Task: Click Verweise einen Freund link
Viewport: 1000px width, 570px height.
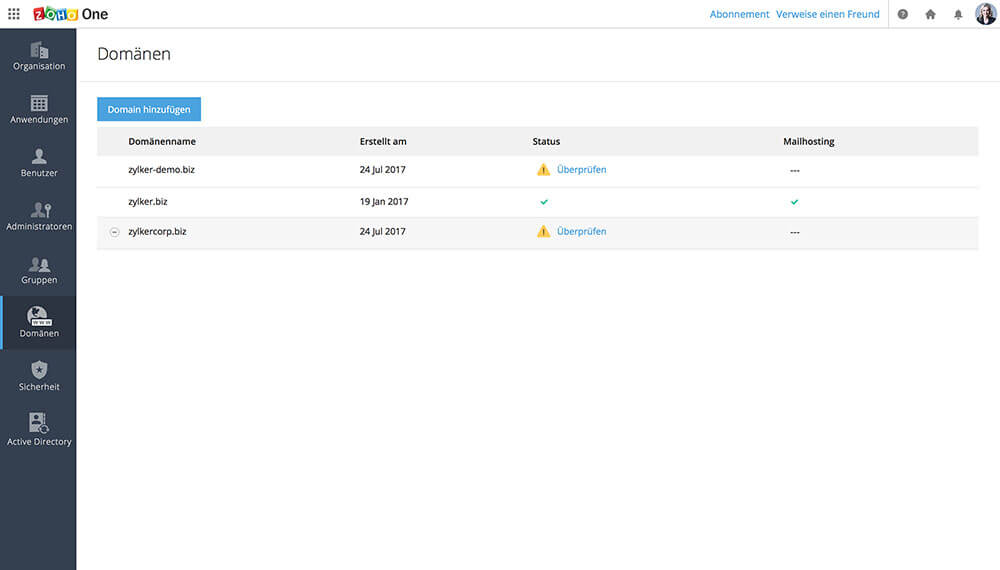Action: 827,14
